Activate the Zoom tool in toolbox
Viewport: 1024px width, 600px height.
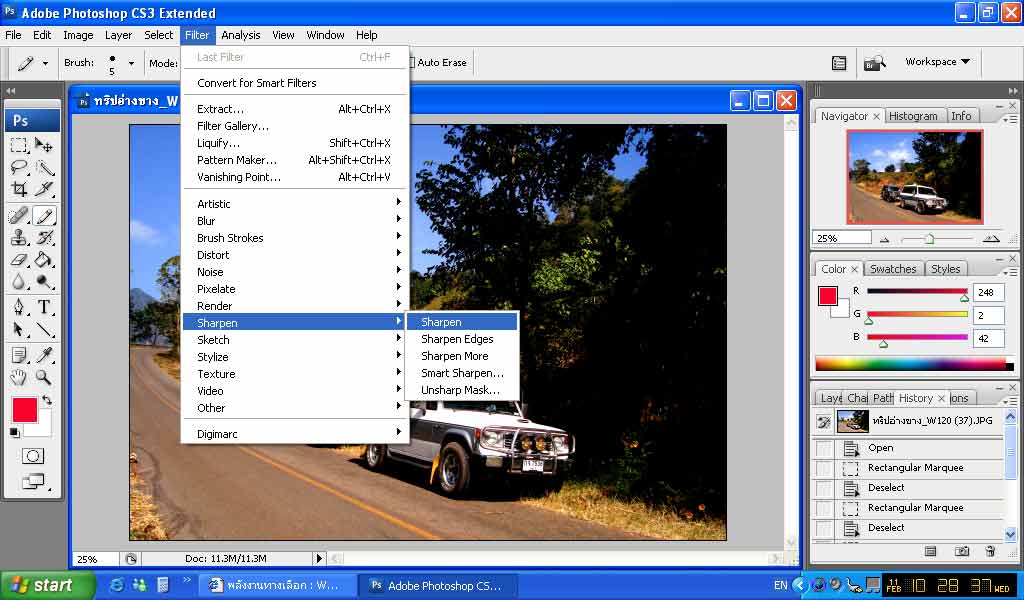(x=45, y=377)
